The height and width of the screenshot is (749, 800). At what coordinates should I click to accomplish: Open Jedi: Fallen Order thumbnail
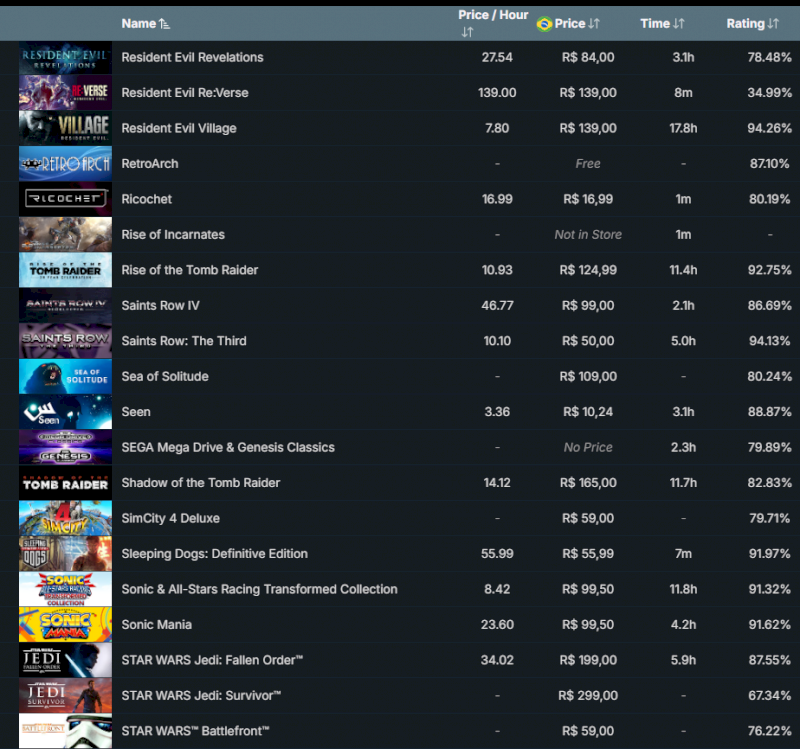tap(65, 660)
